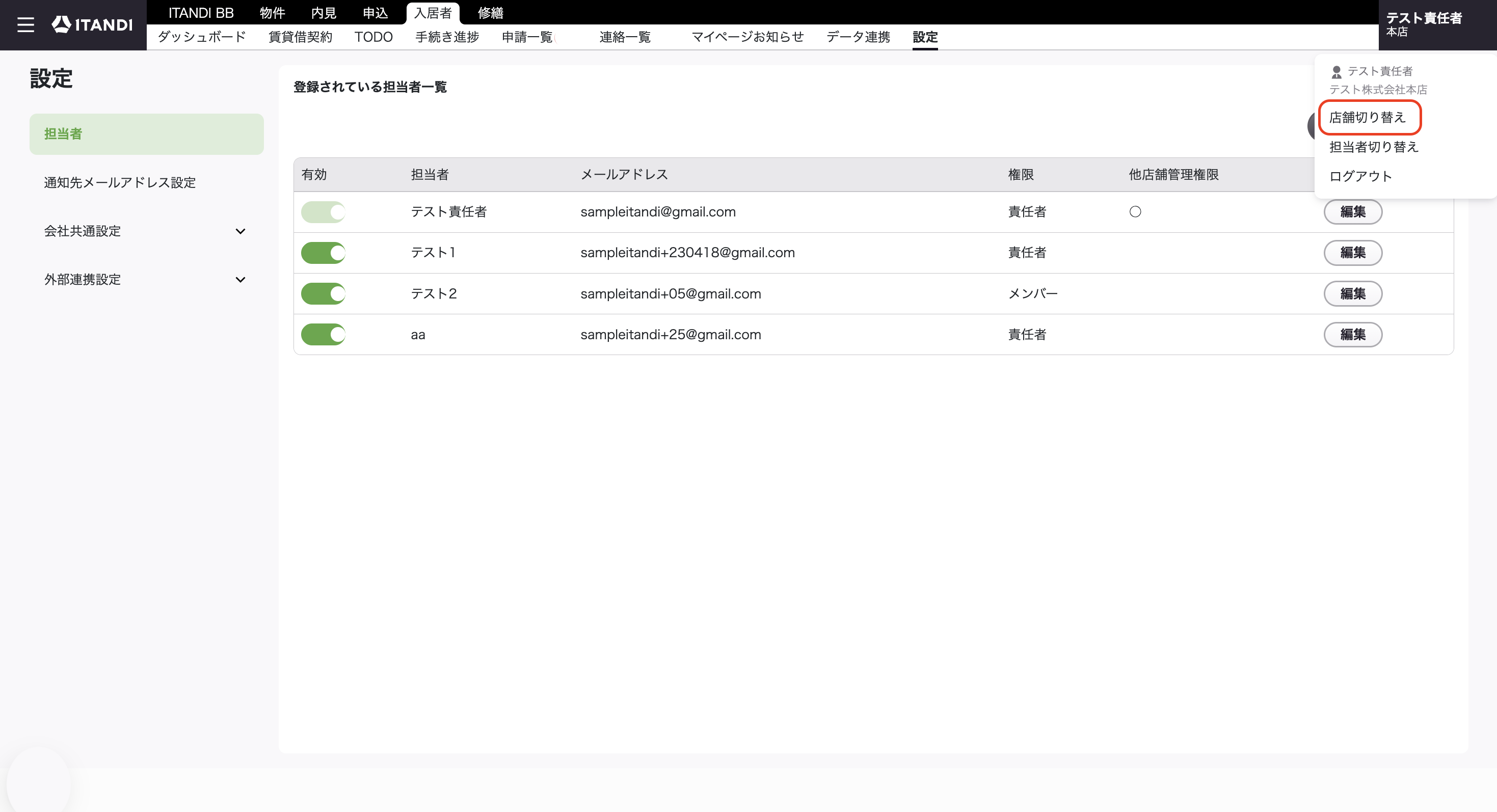This screenshot has height=812, width=1497.
Task: Choose 担当者切り替え from the account menu
Action: coord(1374,147)
